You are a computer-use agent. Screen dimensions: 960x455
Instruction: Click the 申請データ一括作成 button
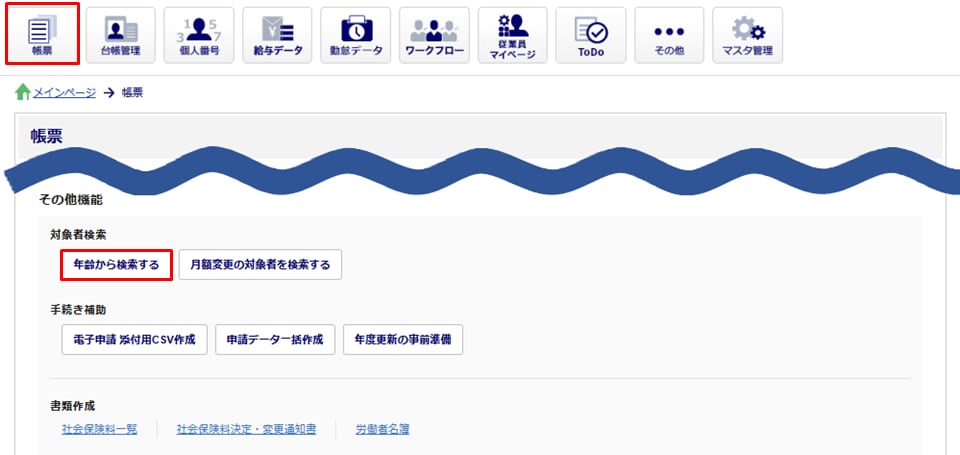(x=275, y=339)
